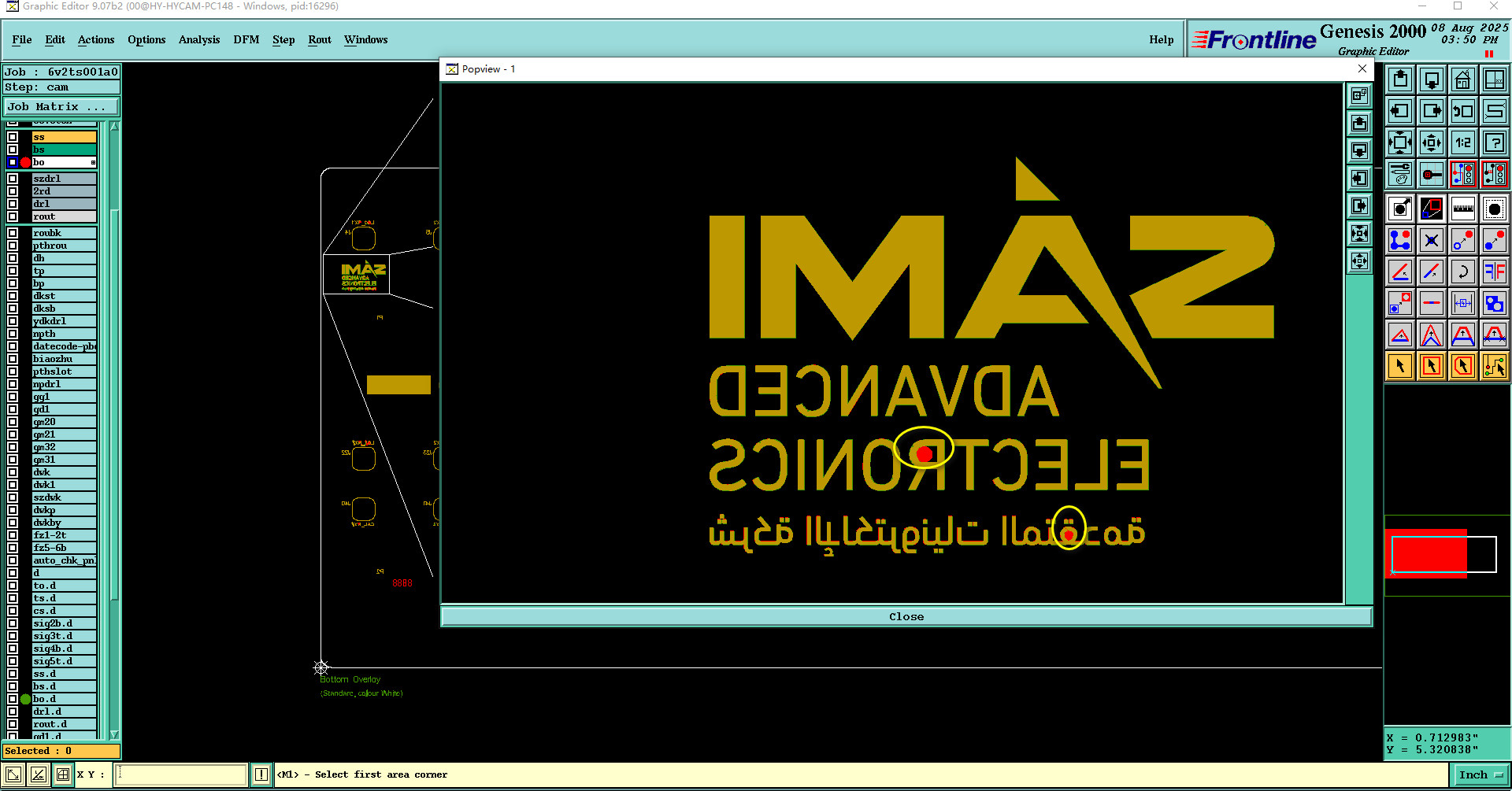Select the octagon feature selection icon
This screenshot has height=791, width=1512.
(1495, 209)
